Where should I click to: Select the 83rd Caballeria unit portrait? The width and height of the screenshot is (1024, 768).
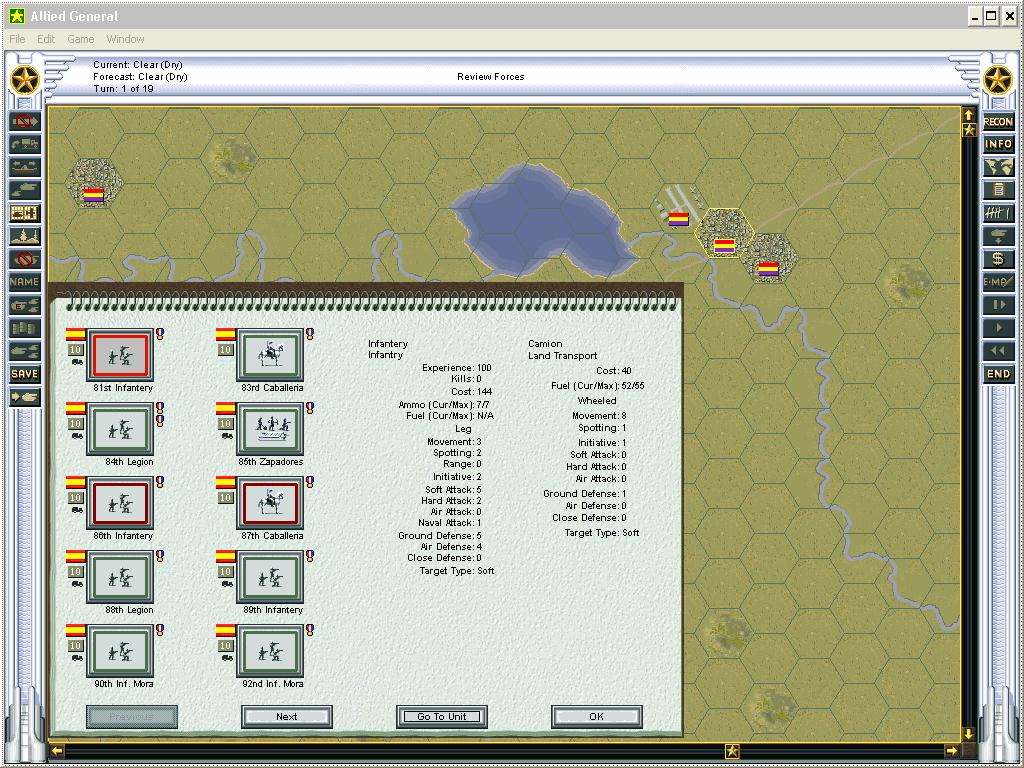[270, 355]
